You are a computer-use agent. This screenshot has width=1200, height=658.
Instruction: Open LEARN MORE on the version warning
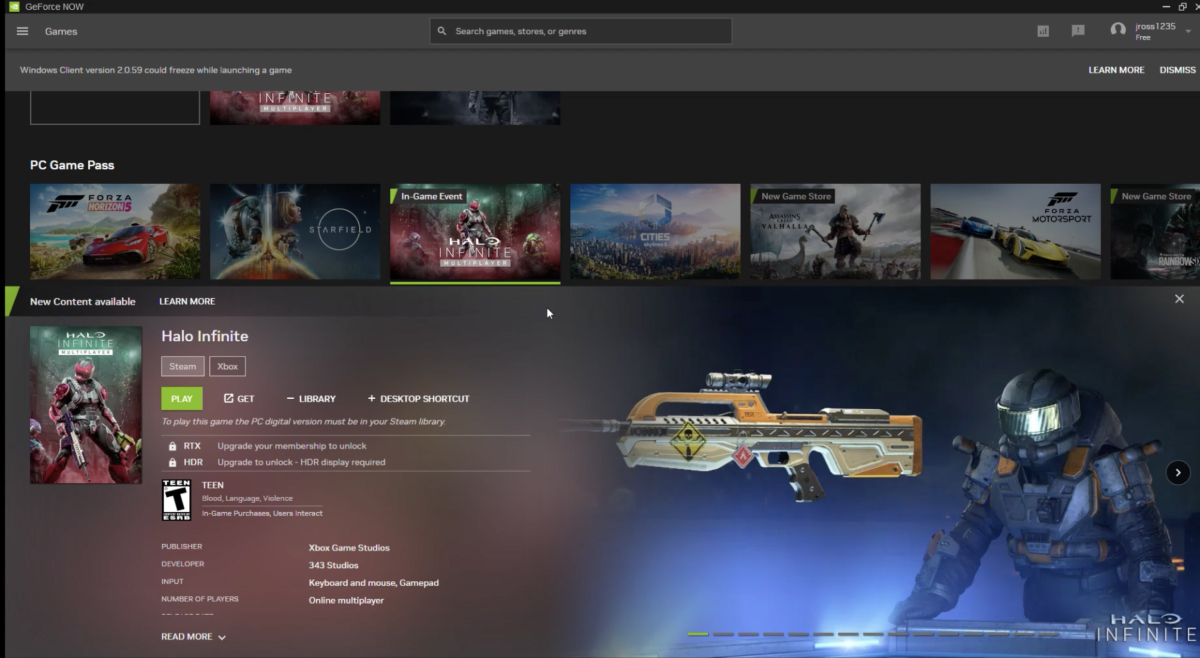click(x=1116, y=70)
